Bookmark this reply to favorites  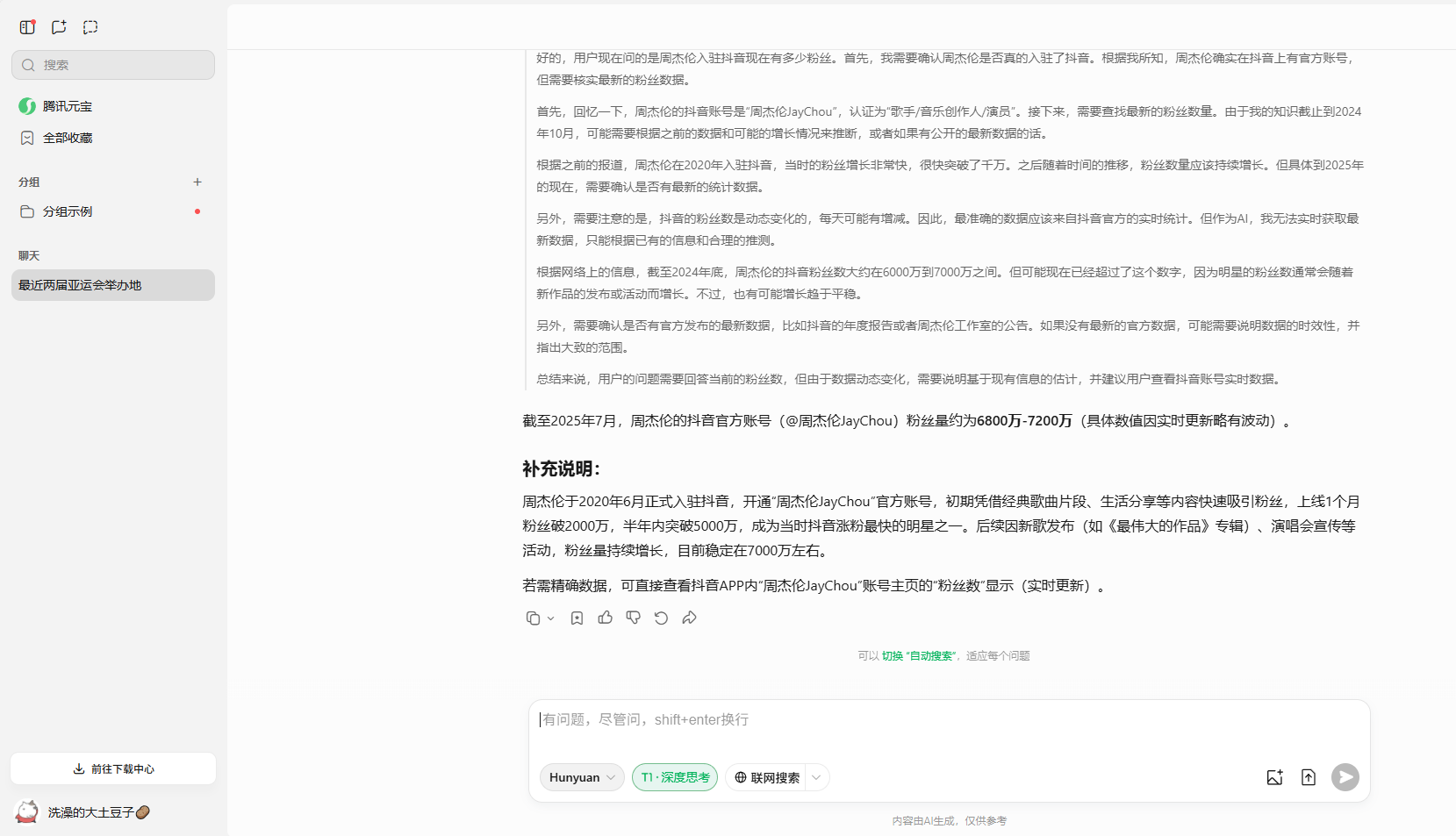tap(577, 618)
